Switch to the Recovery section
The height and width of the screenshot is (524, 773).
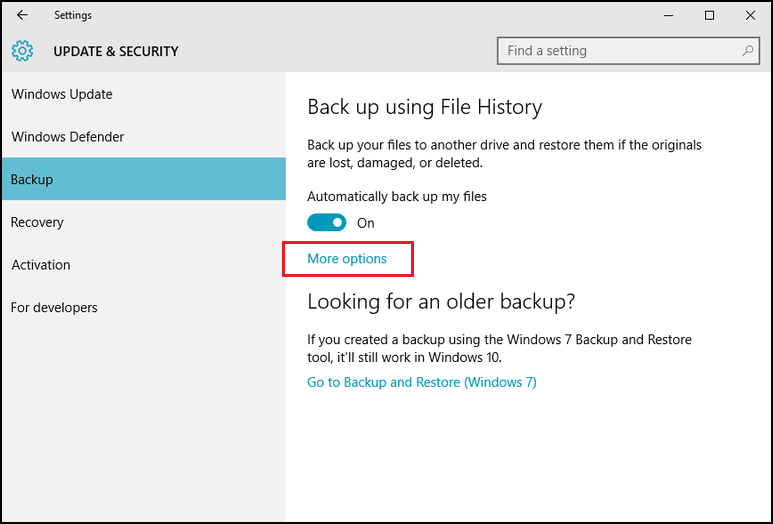(37, 222)
